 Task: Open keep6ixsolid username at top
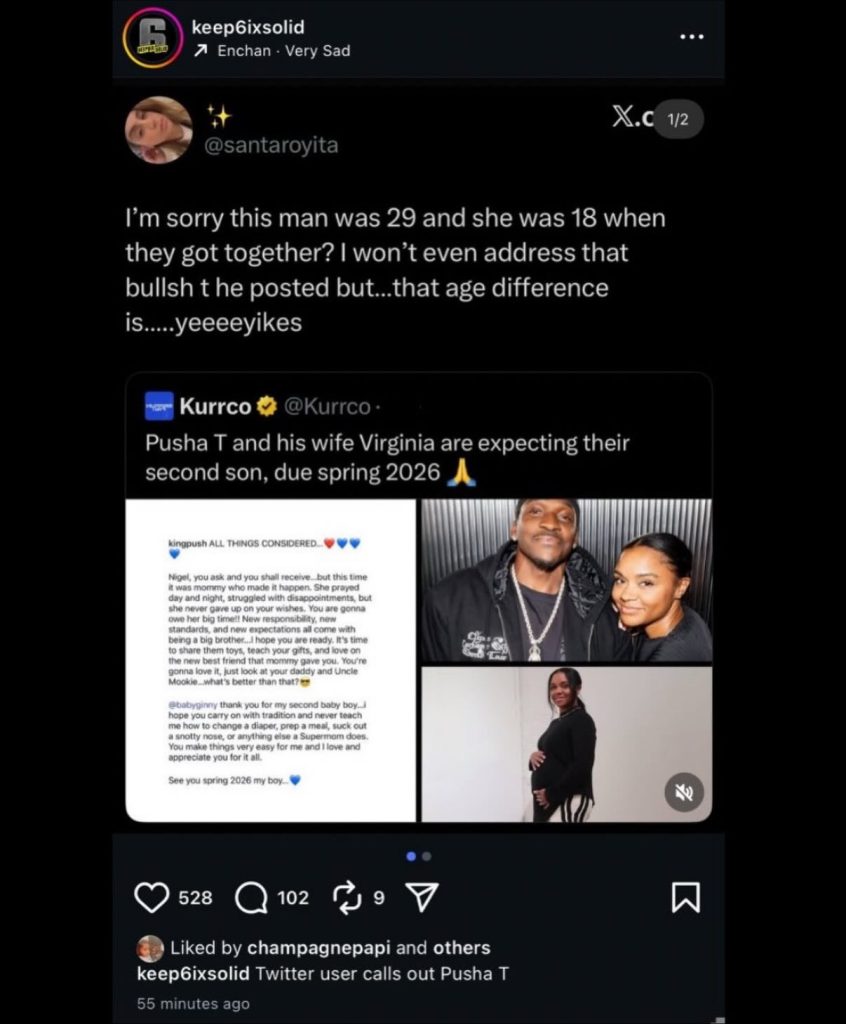point(248,27)
